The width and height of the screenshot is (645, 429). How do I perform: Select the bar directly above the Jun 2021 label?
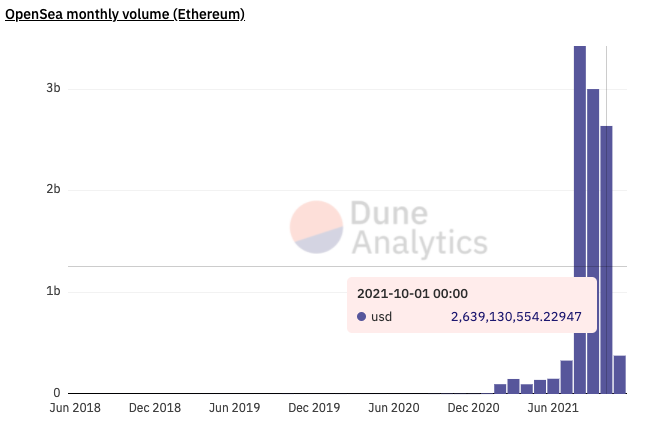click(x=553, y=386)
